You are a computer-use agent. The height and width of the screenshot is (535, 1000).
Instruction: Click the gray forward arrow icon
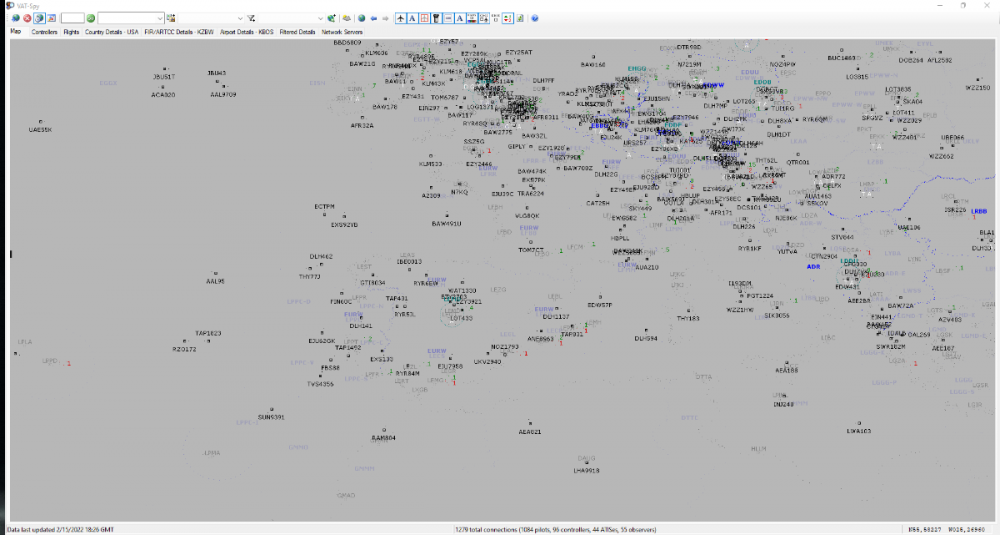385,18
